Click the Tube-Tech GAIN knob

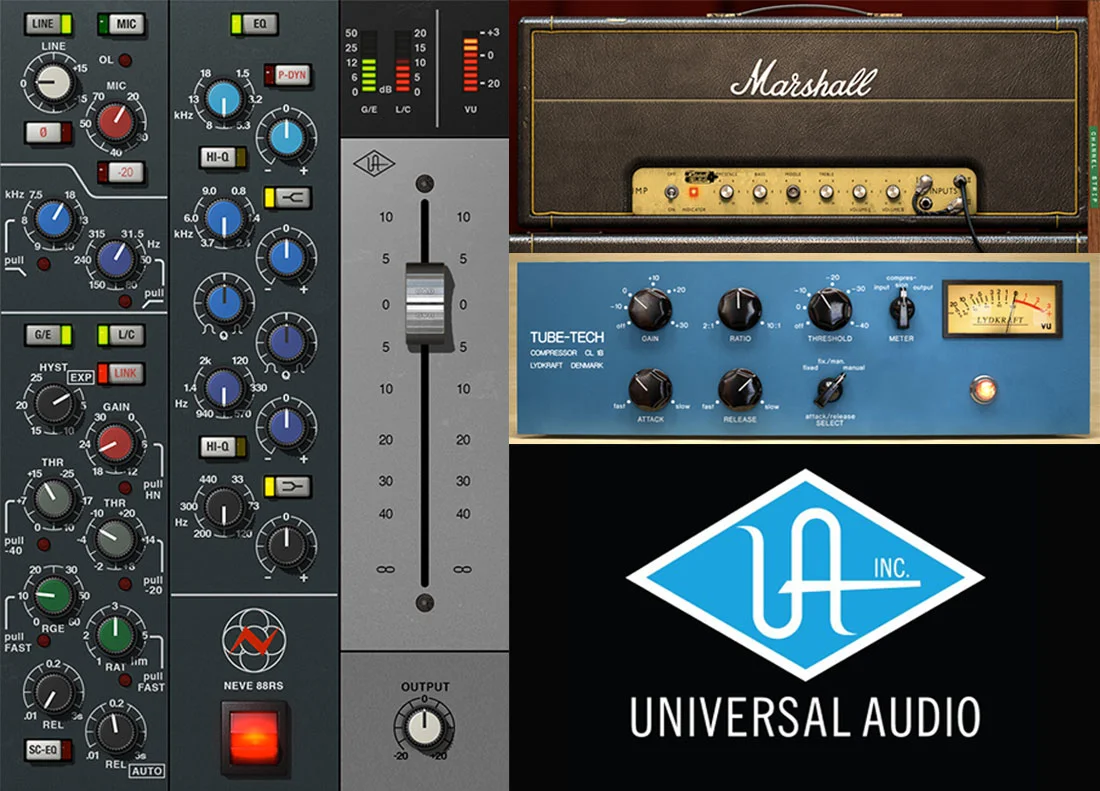(x=649, y=309)
